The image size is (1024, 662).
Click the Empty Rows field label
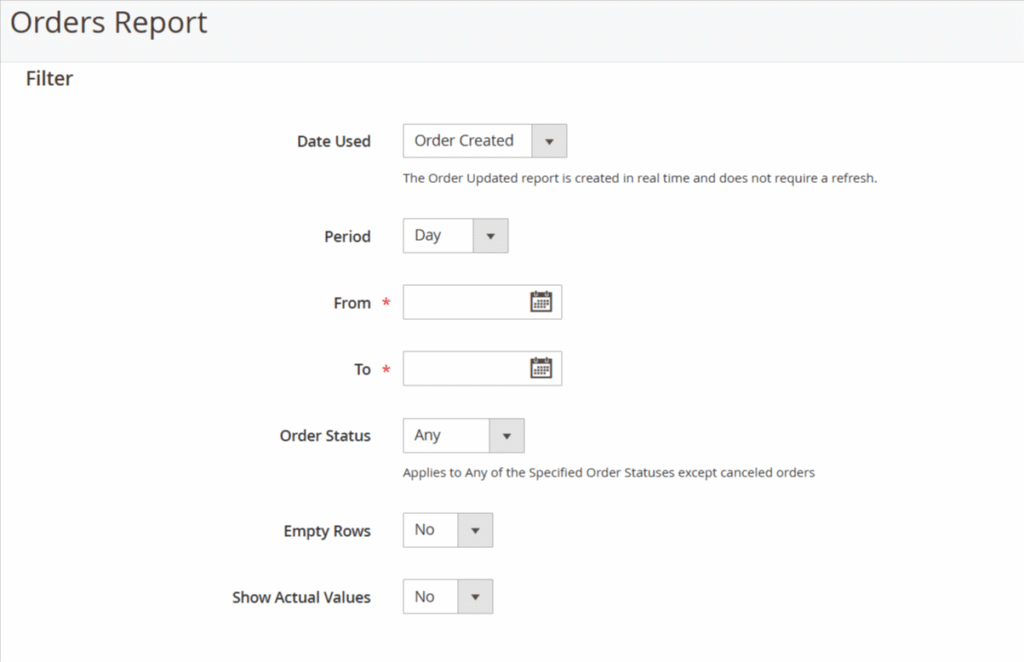coord(327,531)
